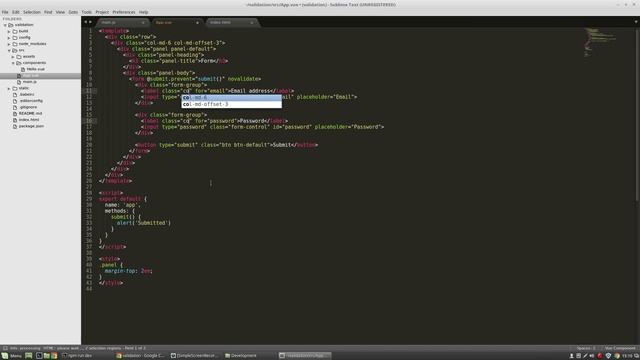Open the Tools menu
Viewport: 640px width, 360px height.
coord(87,12)
